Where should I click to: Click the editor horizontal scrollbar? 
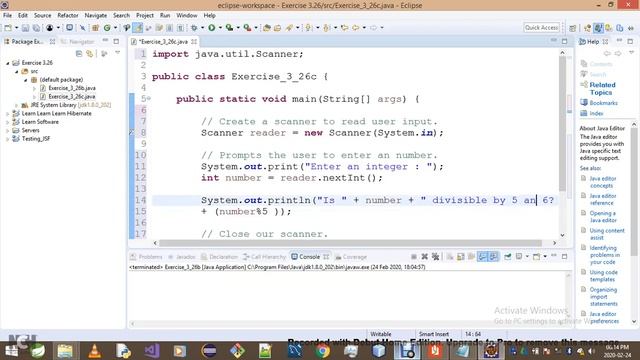(x=350, y=243)
